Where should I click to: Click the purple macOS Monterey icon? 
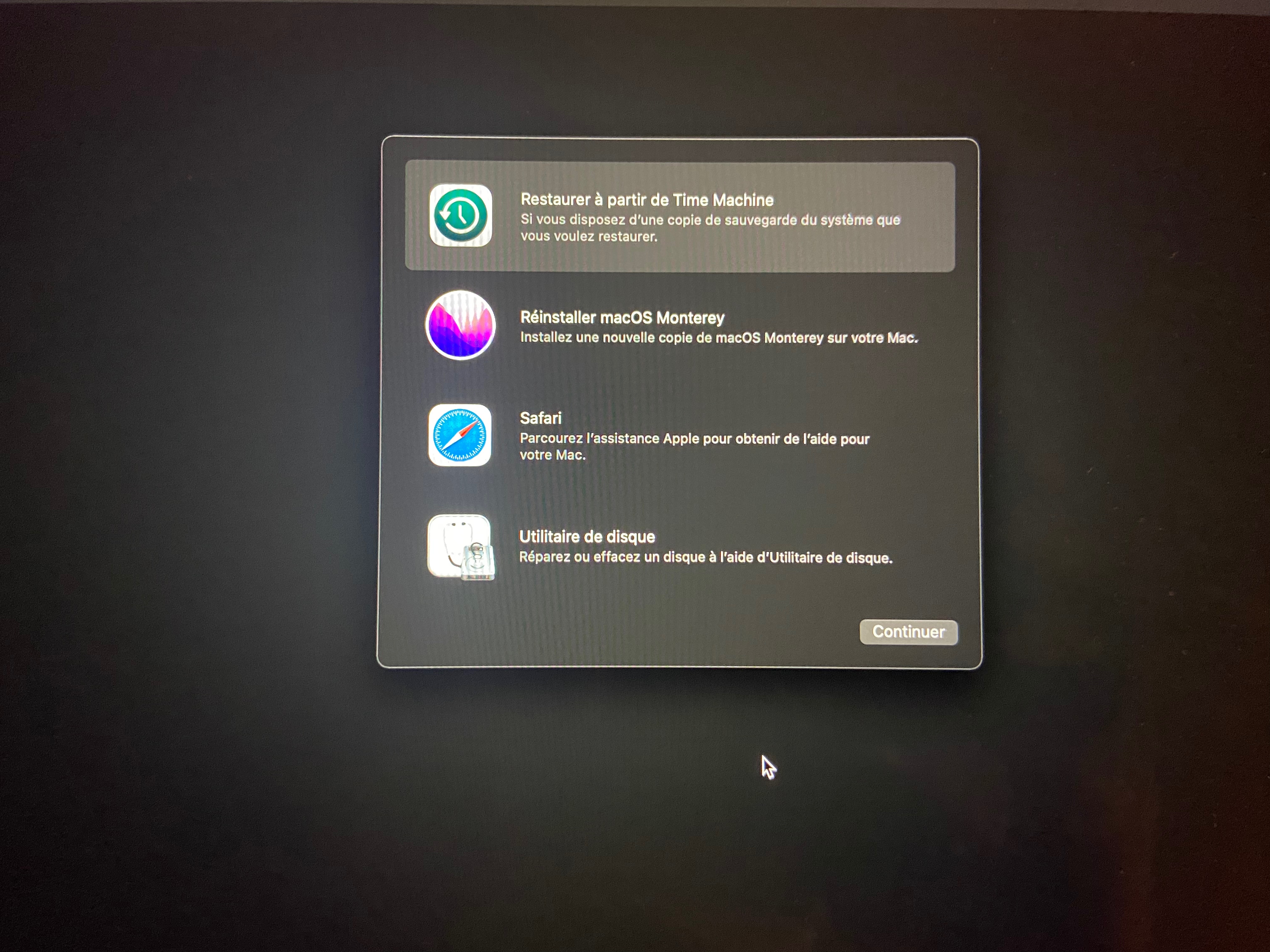pyautogui.click(x=461, y=326)
